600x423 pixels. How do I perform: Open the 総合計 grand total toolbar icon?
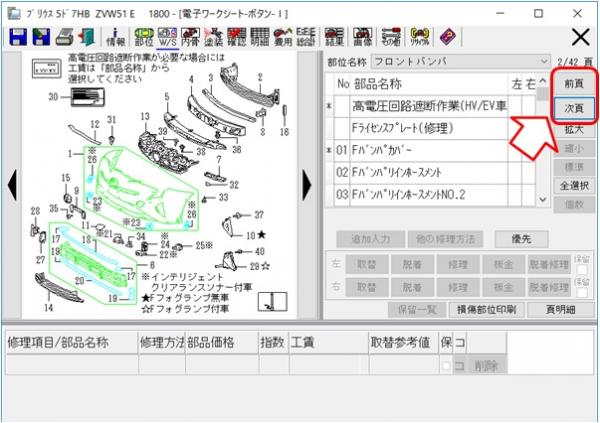306,37
